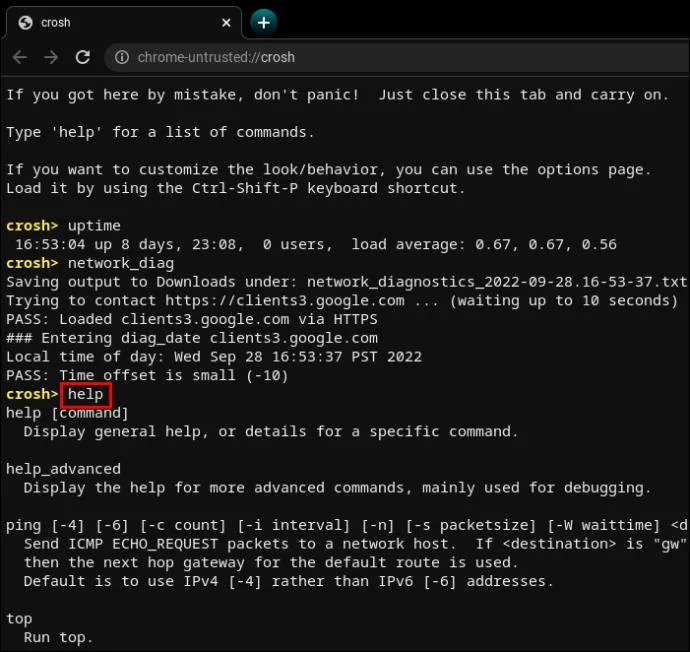The height and width of the screenshot is (652, 690).
Task: Click the 'If you want to customize the look/behavior' line
Action: [x=329, y=170]
